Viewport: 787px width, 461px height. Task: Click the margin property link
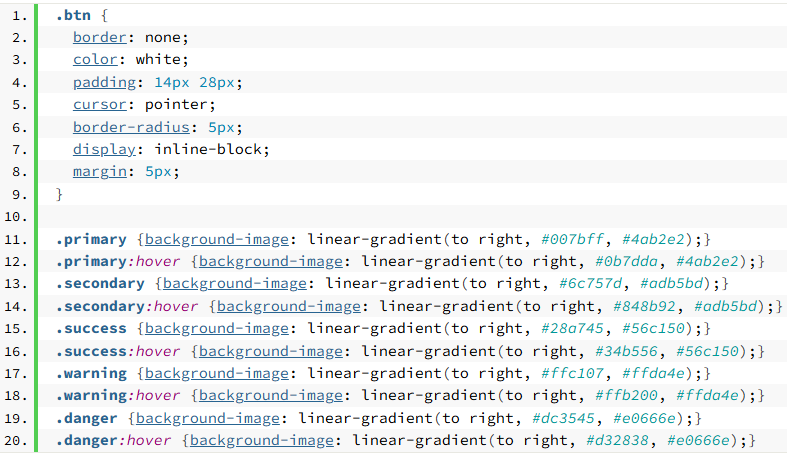click(x=99, y=171)
